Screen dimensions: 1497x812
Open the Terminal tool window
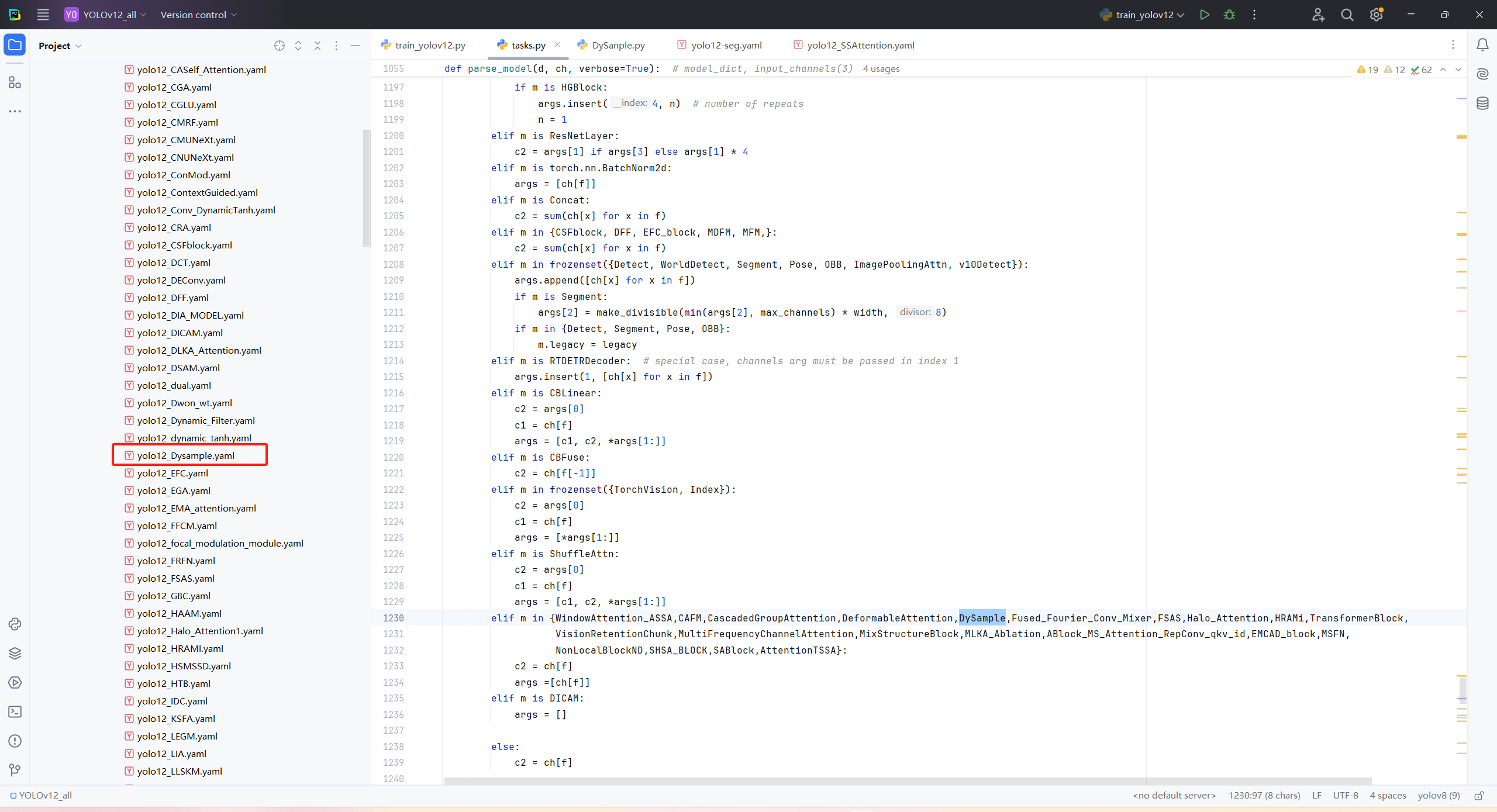[15, 711]
